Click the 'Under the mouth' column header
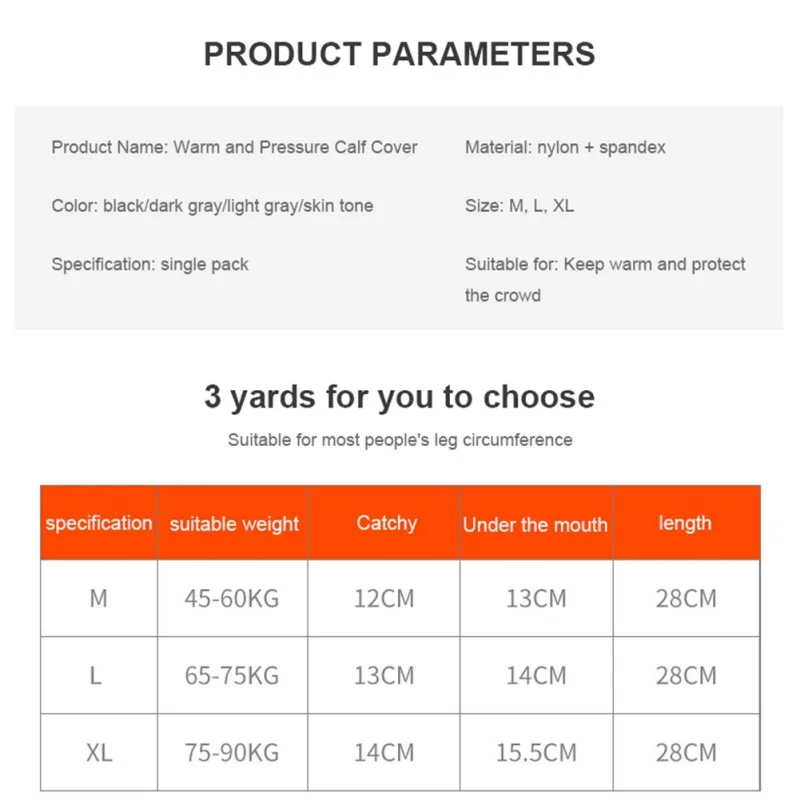Screen dimensions: 800x800 pyautogui.click(x=535, y=524)
